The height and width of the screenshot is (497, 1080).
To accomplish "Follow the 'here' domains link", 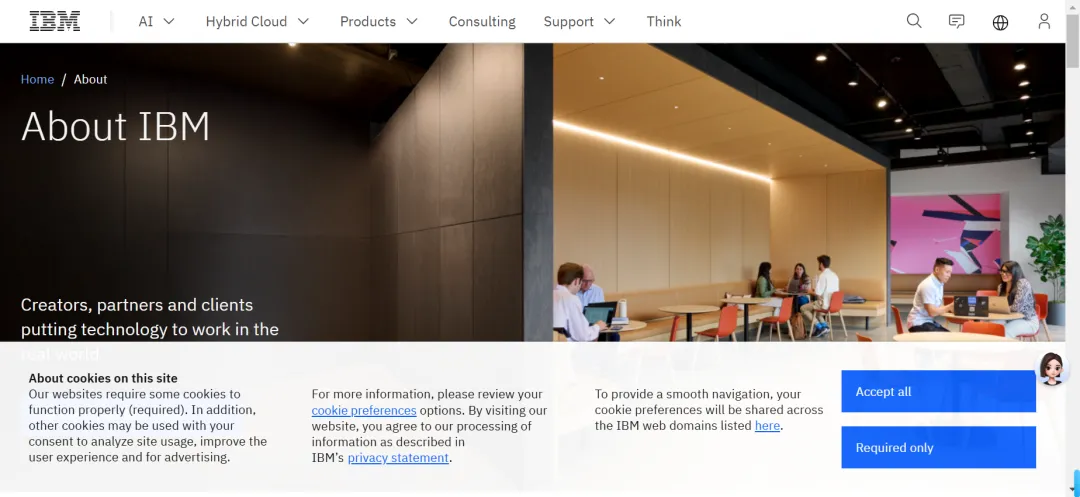I will pos(767,425).
